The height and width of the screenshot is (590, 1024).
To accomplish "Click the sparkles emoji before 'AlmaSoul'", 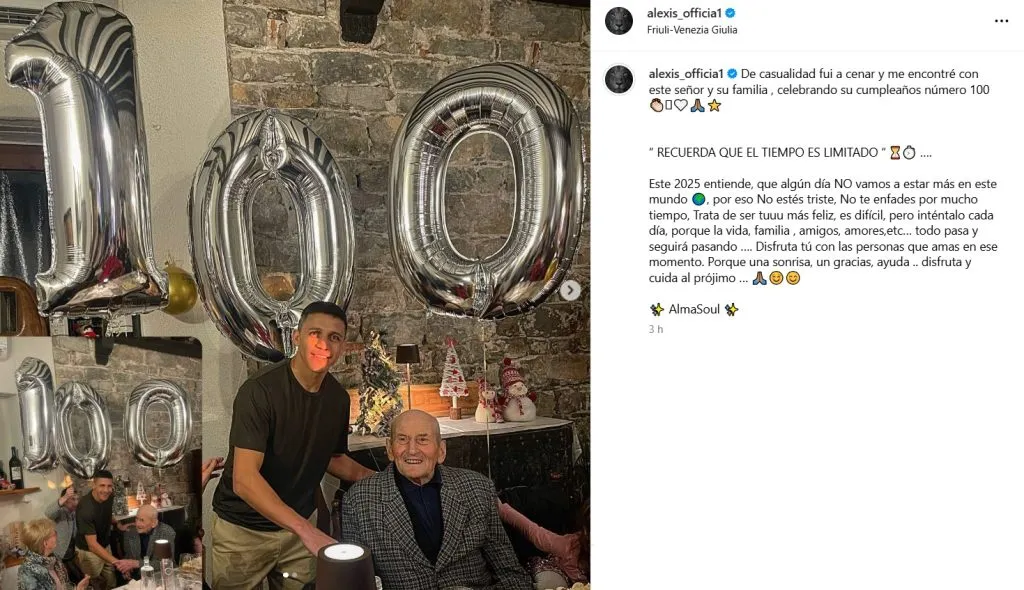I will (x=657, y=309).
